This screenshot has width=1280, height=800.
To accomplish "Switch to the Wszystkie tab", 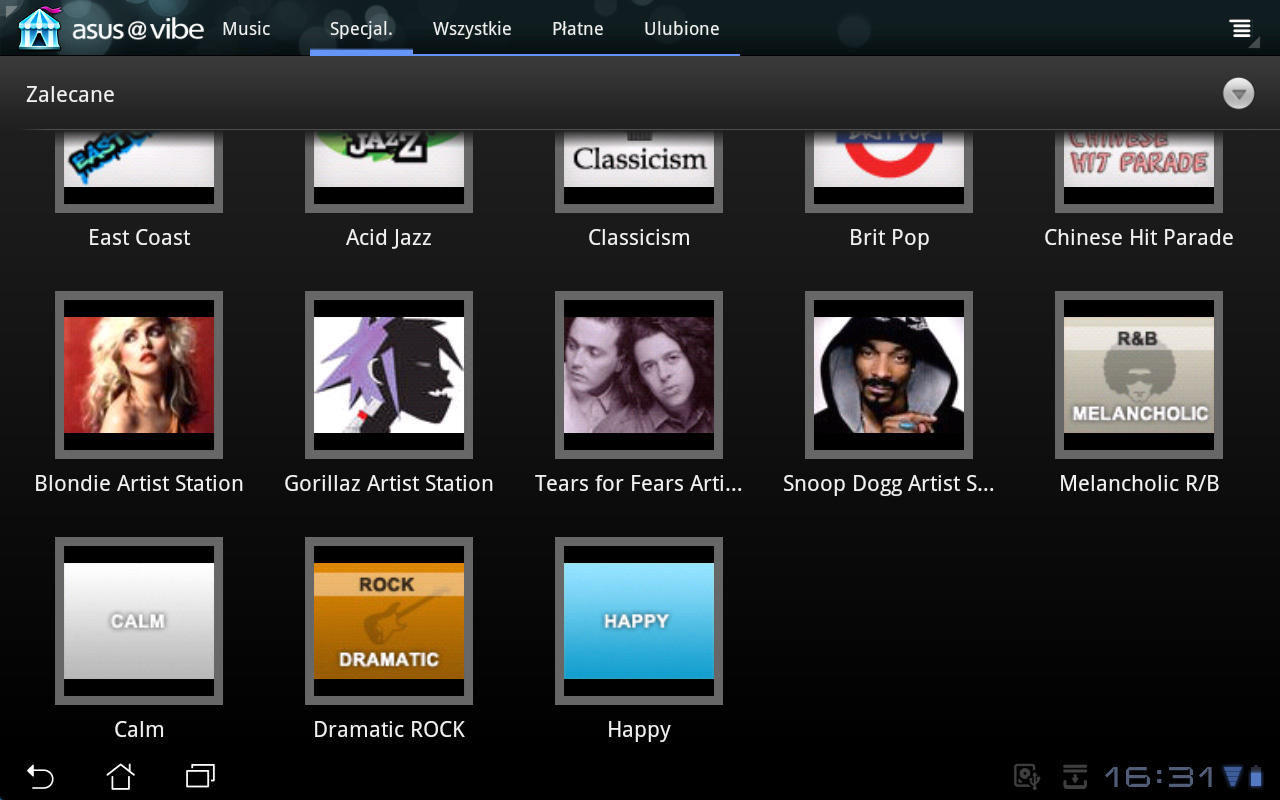I will click(x=472, y=29).
